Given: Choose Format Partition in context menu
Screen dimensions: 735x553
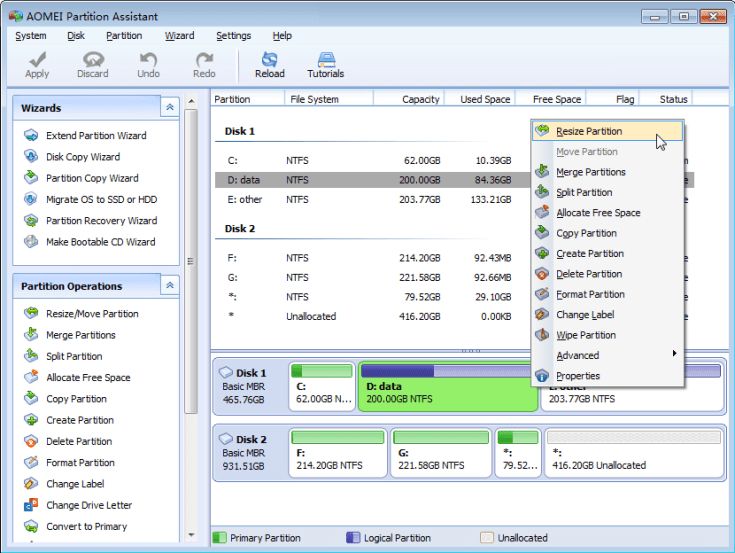Looking at the screenshot, I should pos(608,294).
